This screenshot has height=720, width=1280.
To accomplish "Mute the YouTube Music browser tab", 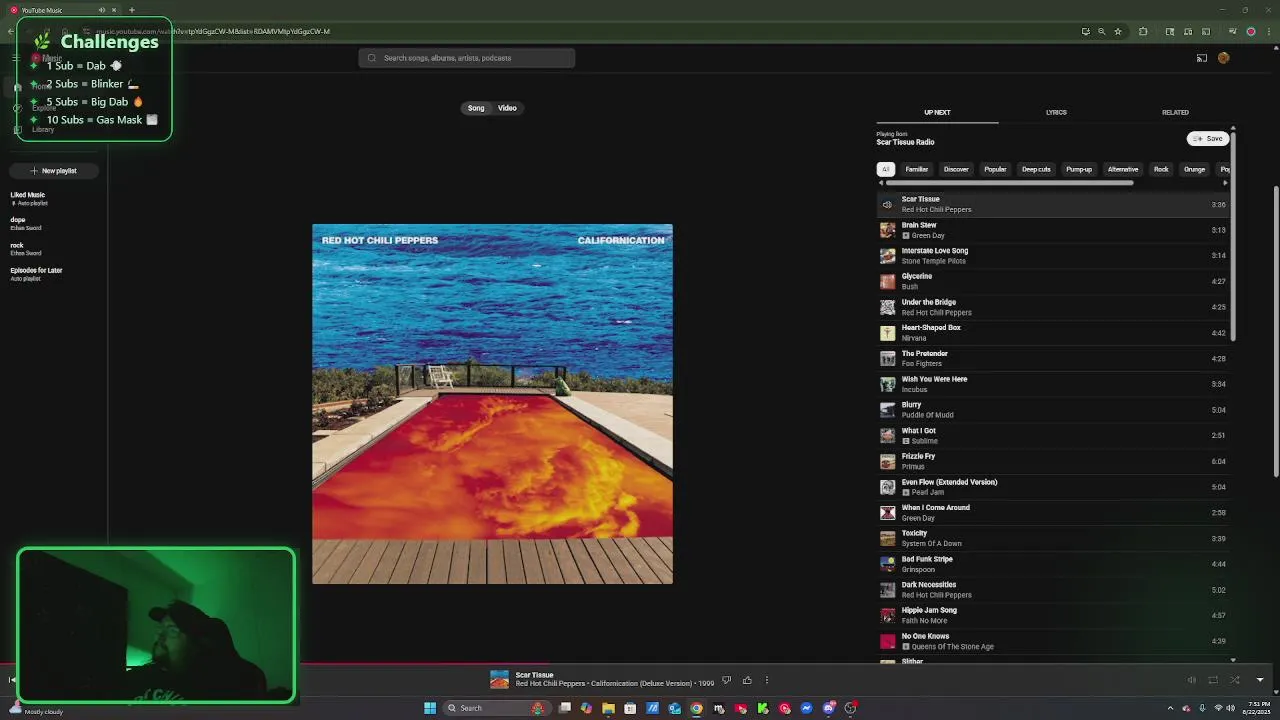I will point(101,10).
